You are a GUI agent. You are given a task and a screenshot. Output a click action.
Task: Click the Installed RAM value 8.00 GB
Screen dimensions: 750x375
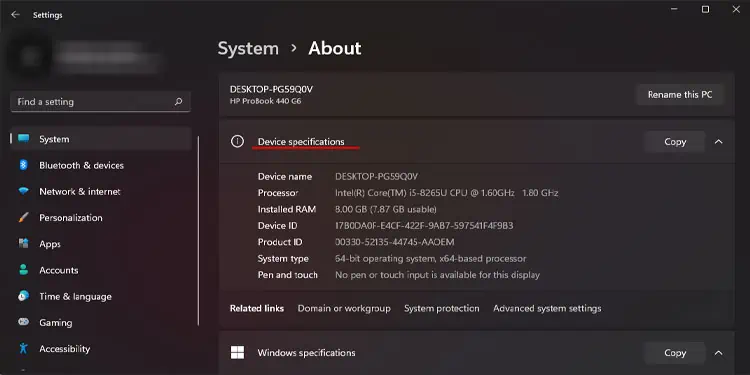386,209
